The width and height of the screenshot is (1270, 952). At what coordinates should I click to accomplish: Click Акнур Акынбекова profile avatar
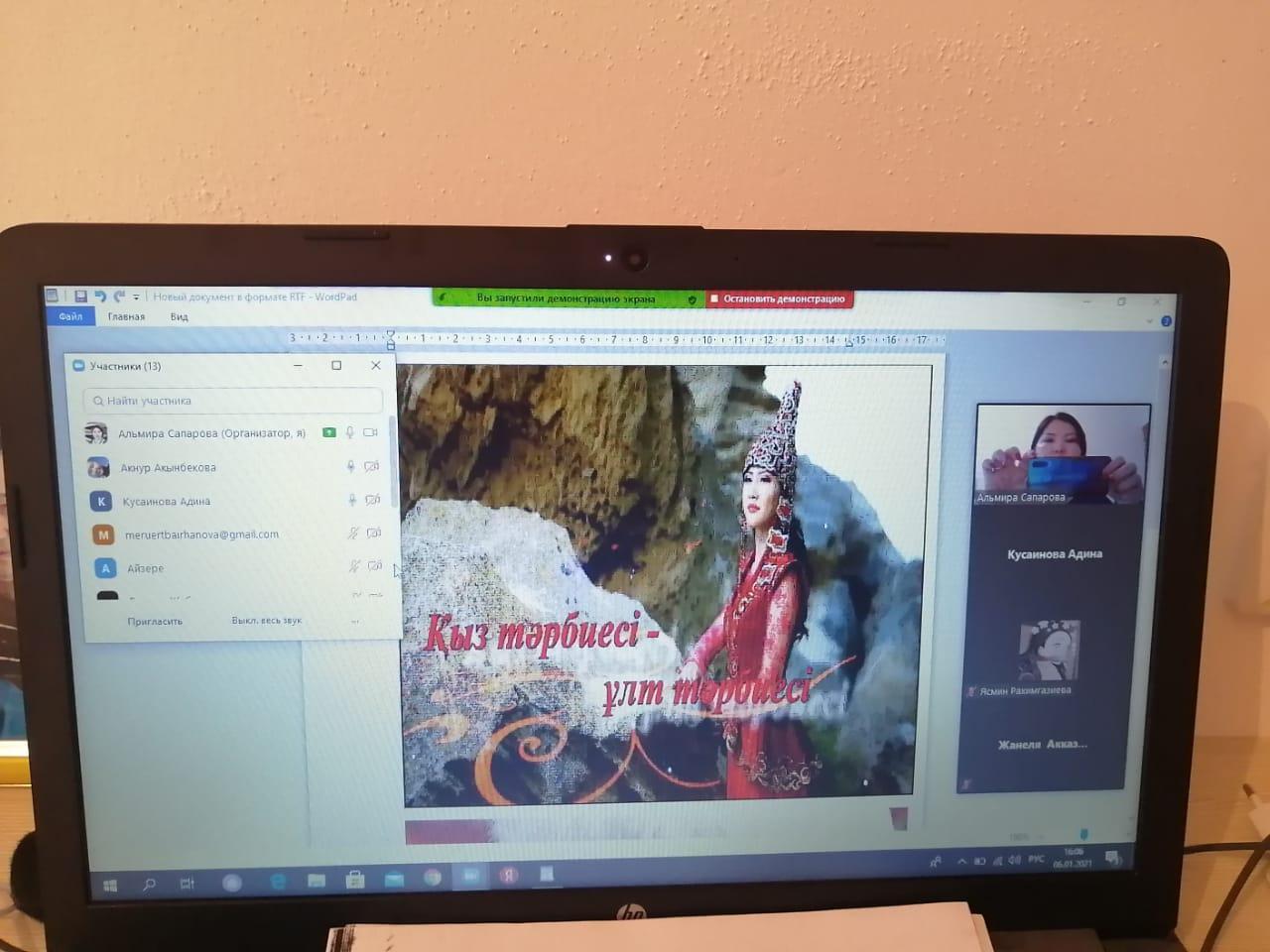pos(98,467)
